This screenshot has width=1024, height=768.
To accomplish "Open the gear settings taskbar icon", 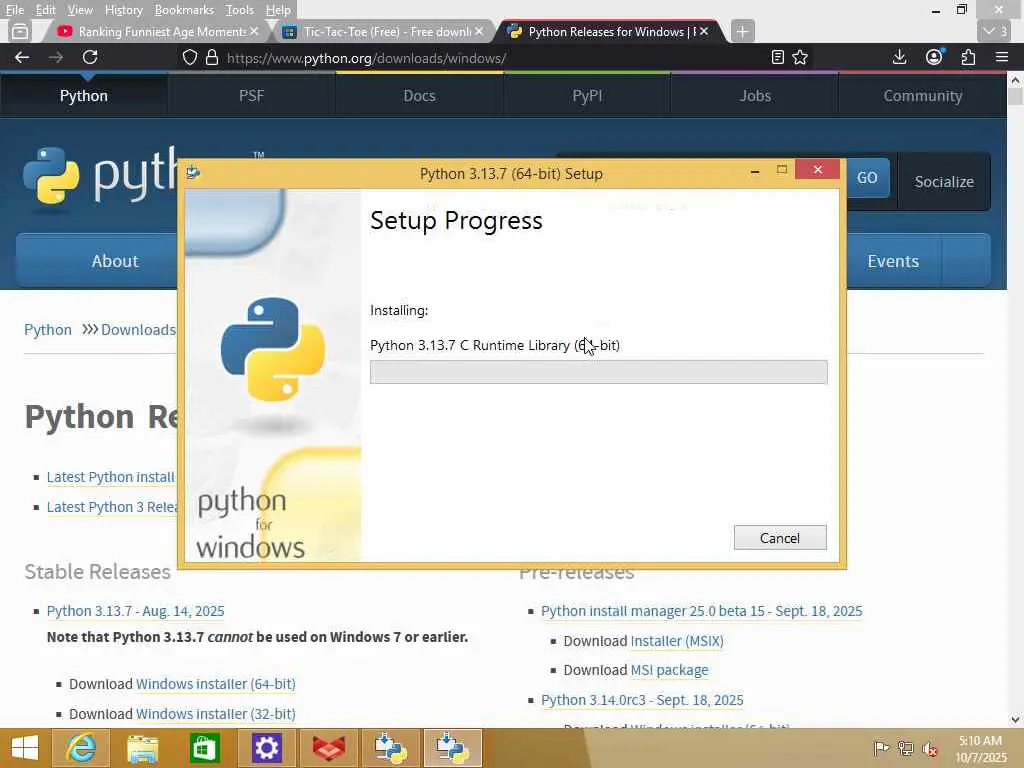I will (x=266, y=748).
